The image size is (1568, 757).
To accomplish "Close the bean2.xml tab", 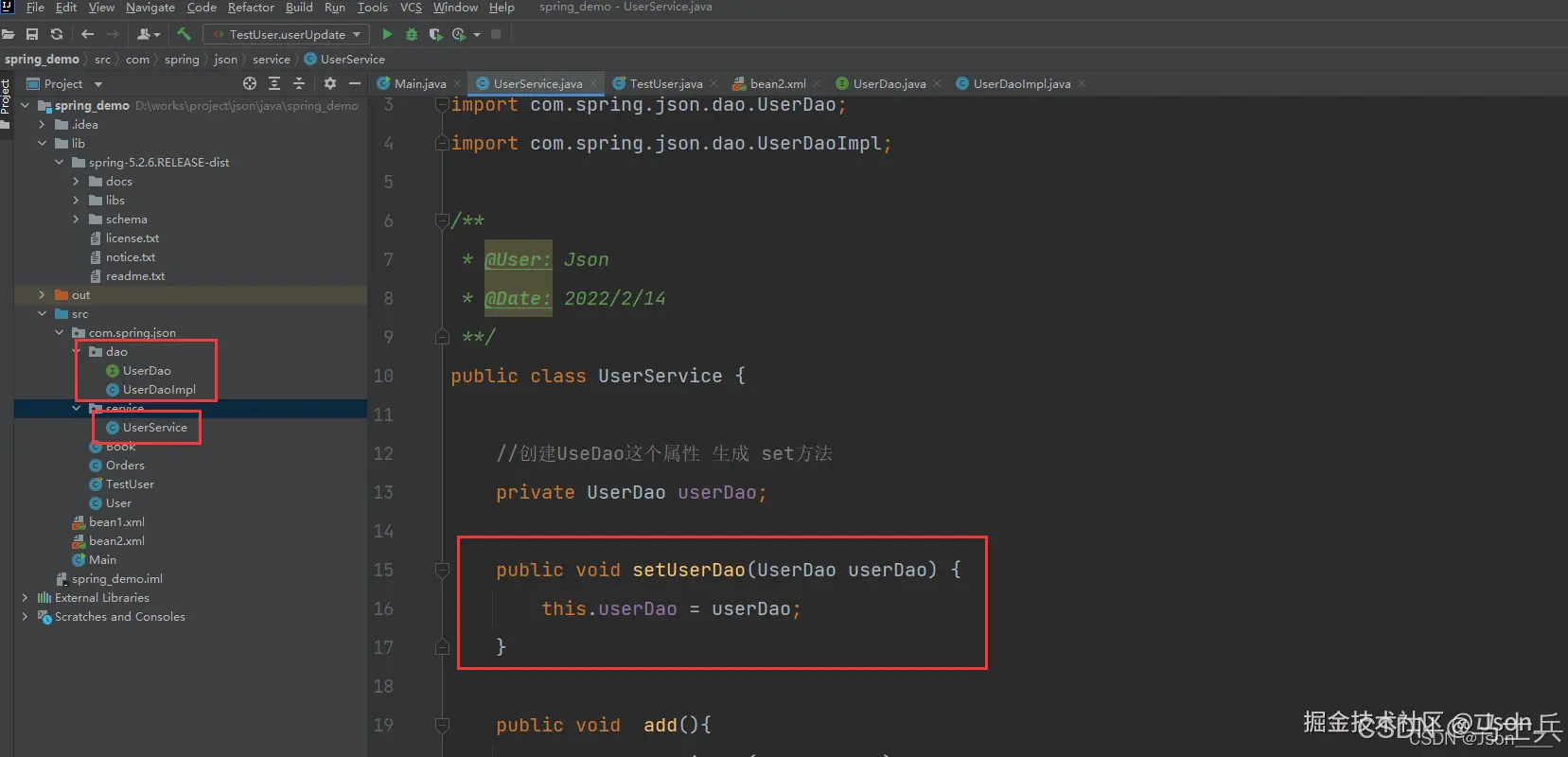I will point(817,83).
